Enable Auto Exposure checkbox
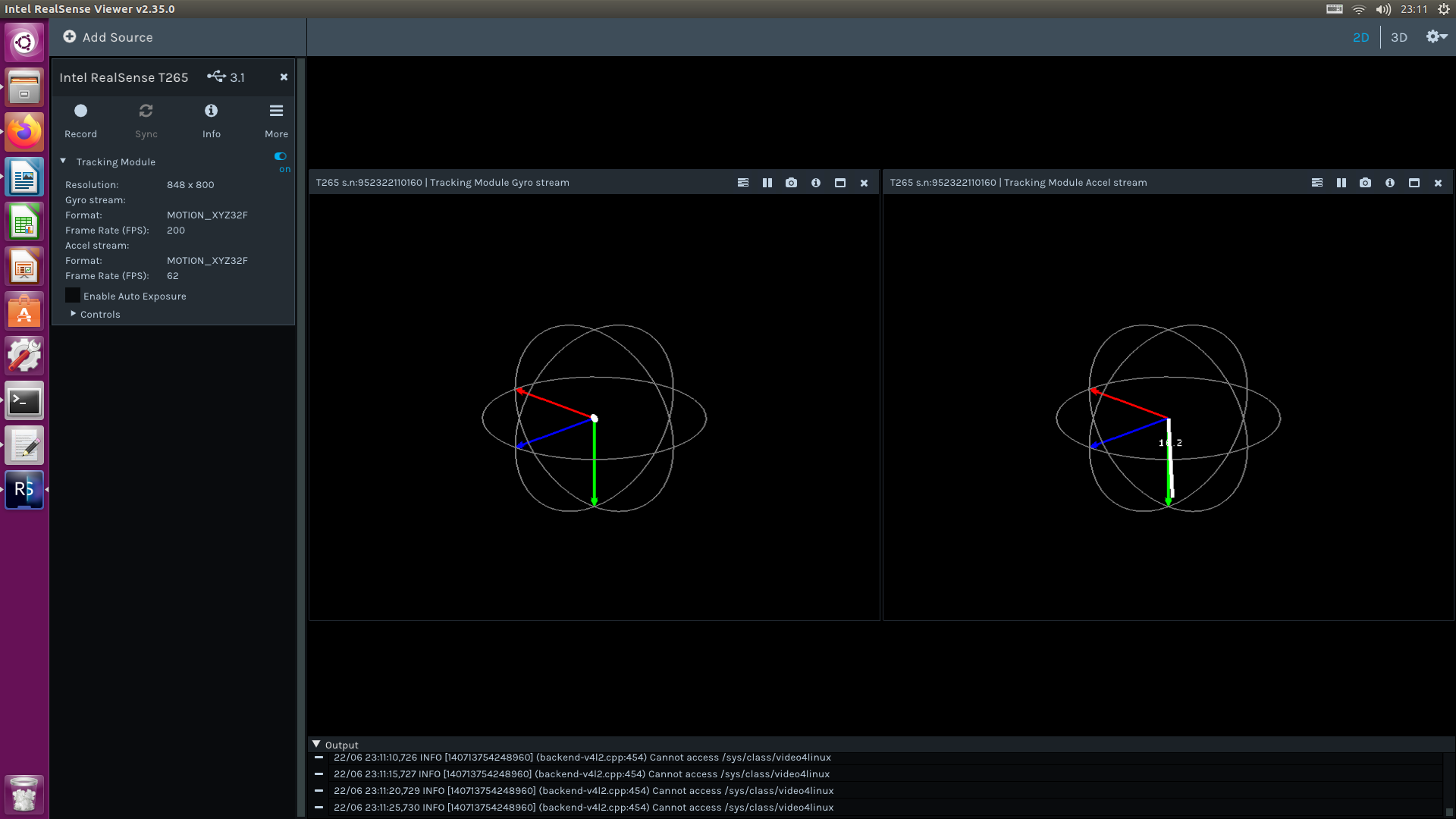Screen dimensions: 1456x819 pos(72,295)
